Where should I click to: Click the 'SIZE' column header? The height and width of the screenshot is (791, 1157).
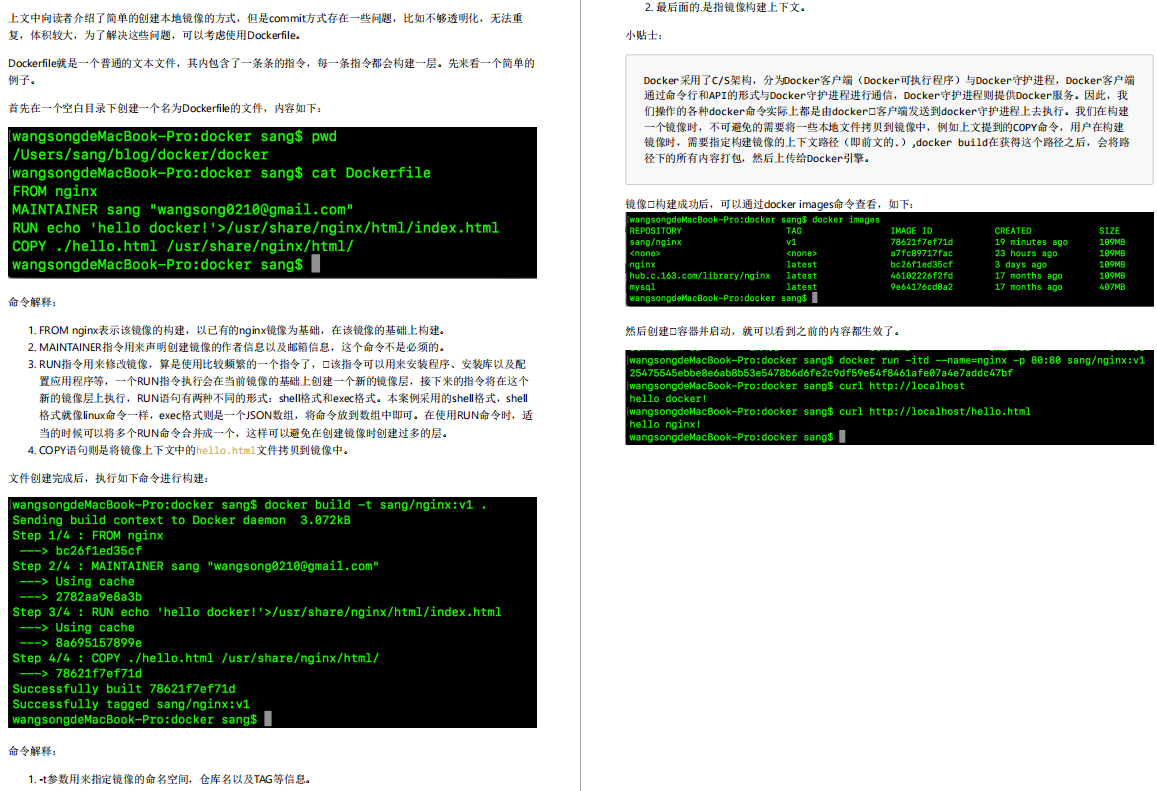click(x=1109, y=231)
